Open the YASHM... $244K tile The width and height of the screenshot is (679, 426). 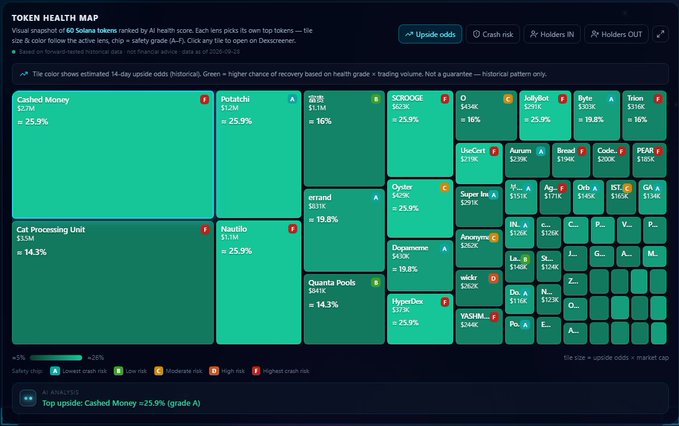pyautogui.click(x=479, y=326)
